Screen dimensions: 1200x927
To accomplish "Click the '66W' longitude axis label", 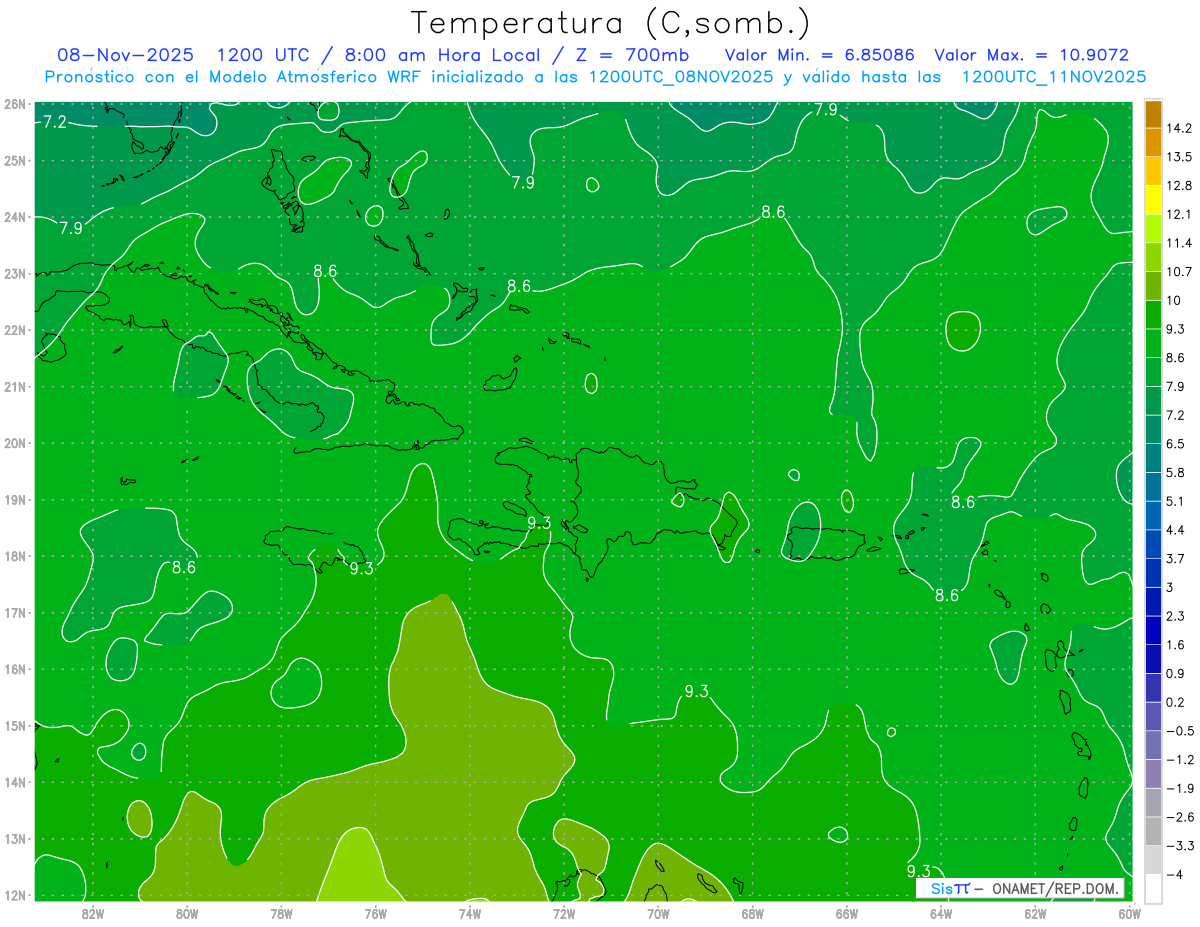I will coord(847,914).
